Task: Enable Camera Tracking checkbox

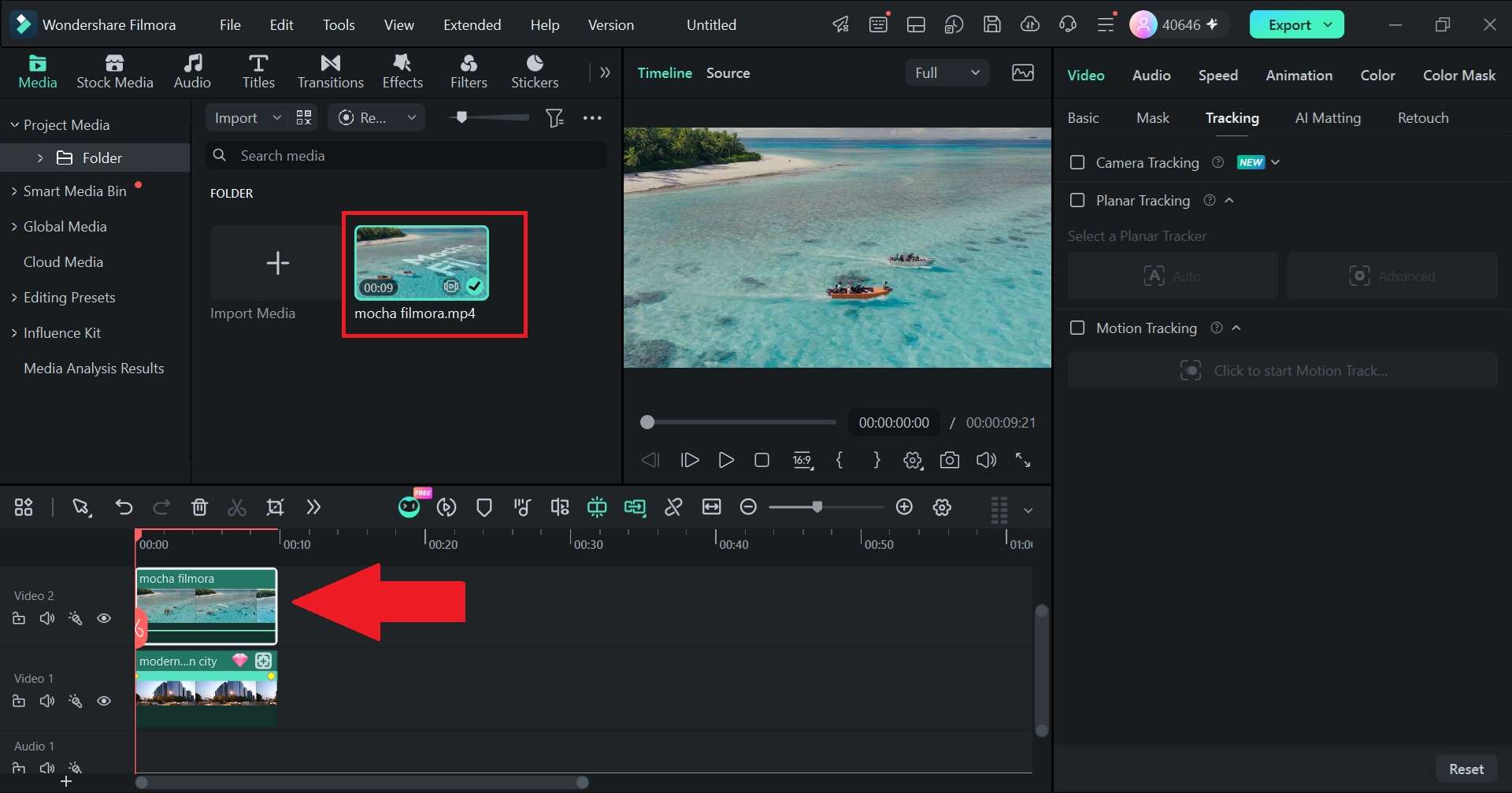Action: pyautogui.click(x=1077, y=162)
